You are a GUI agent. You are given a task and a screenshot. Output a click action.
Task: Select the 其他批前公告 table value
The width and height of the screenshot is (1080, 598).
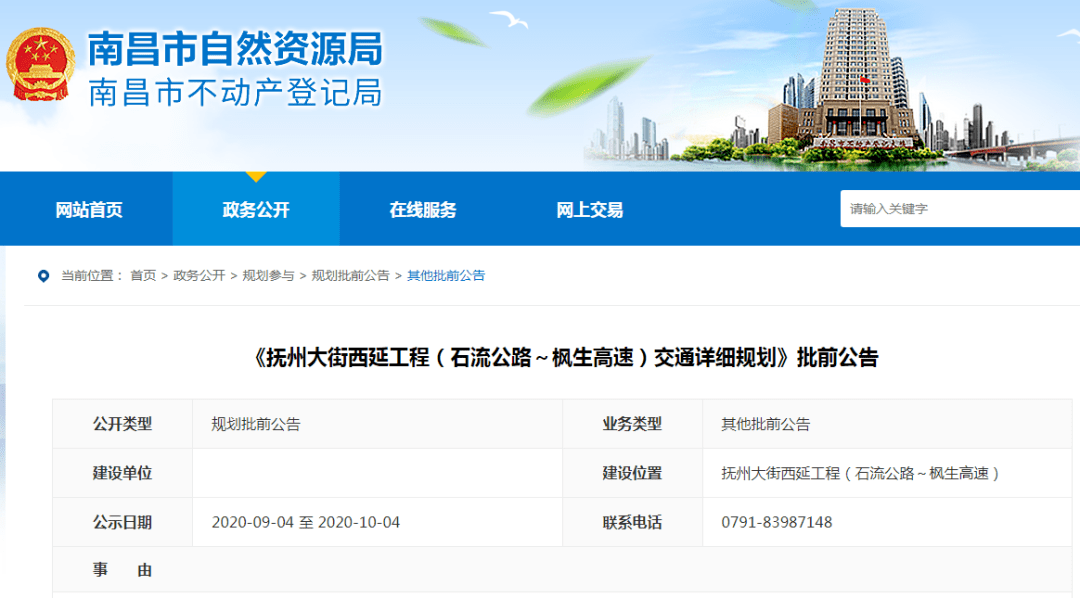[765, 424]
